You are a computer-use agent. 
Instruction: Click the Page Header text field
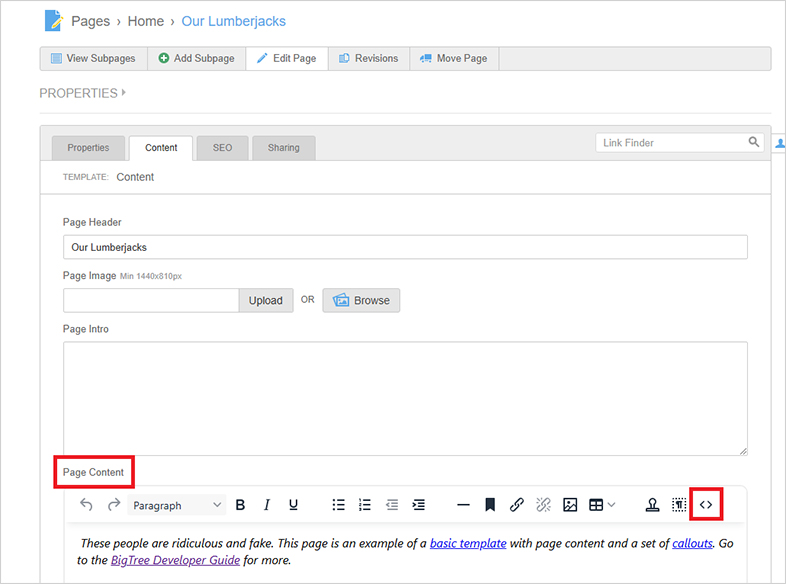pyautogui.click(x=405, y=247)
